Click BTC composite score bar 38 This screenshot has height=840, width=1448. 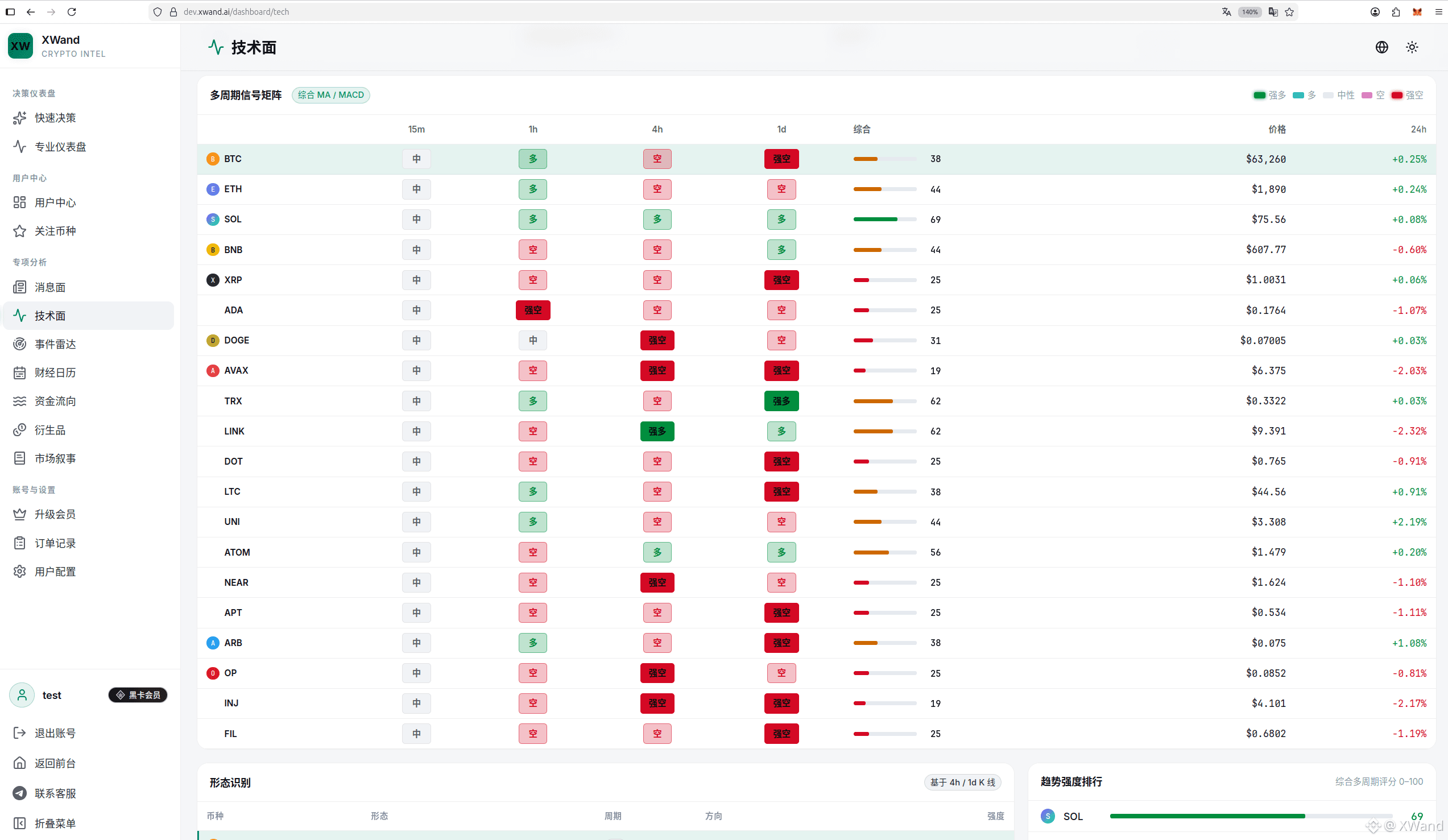coord(885,159)
